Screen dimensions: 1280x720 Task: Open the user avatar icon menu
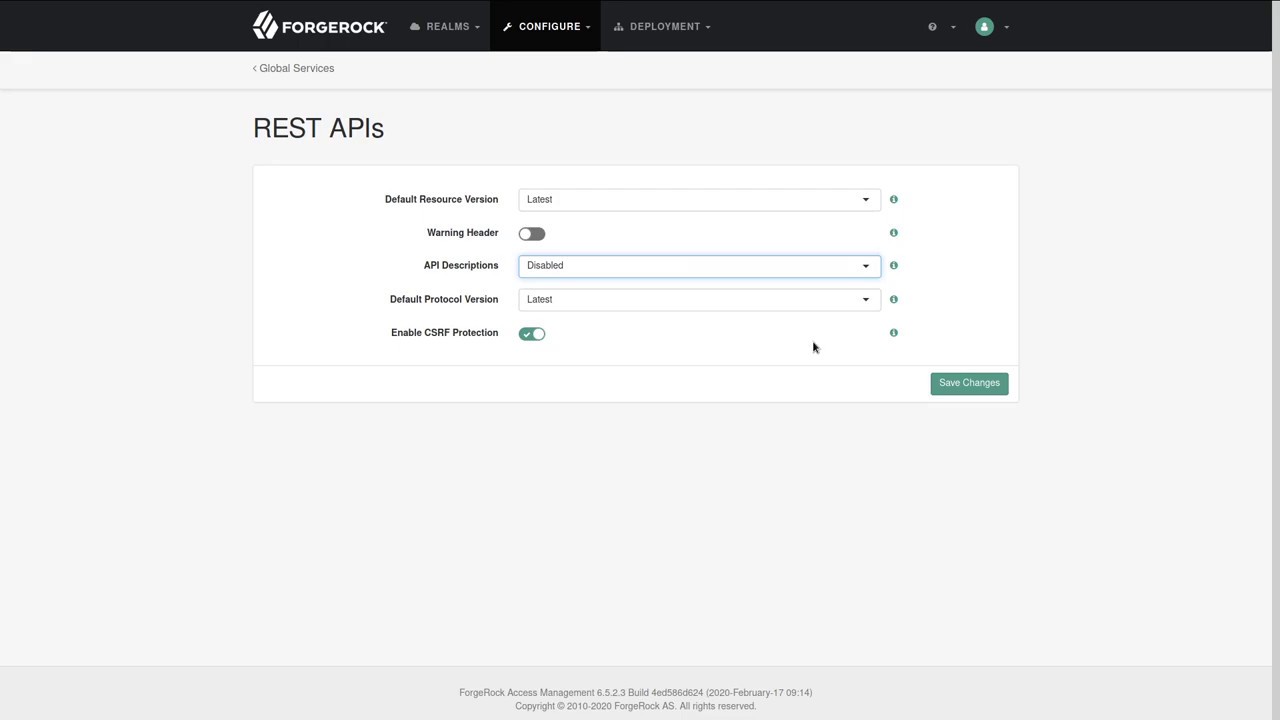(984, 27)
